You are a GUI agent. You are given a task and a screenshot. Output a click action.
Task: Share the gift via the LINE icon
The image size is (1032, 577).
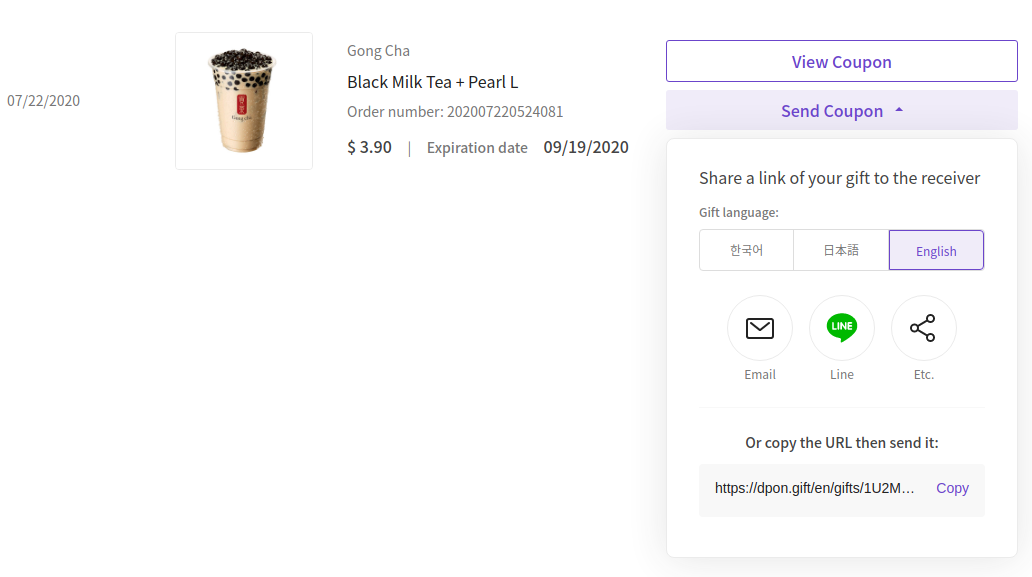click(x=842, y=328)
